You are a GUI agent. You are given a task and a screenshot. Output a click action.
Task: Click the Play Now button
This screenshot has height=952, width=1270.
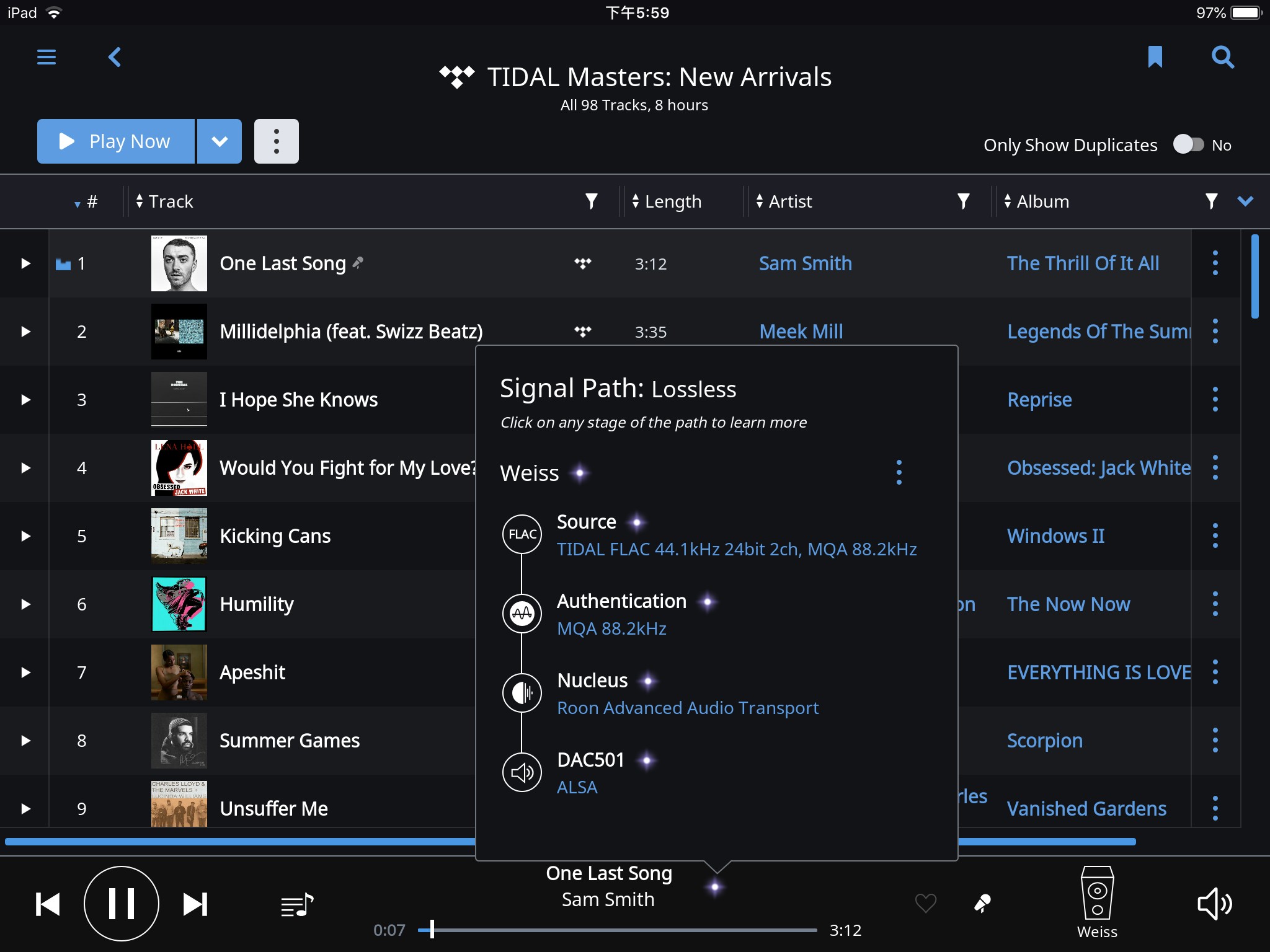point(116,141)
